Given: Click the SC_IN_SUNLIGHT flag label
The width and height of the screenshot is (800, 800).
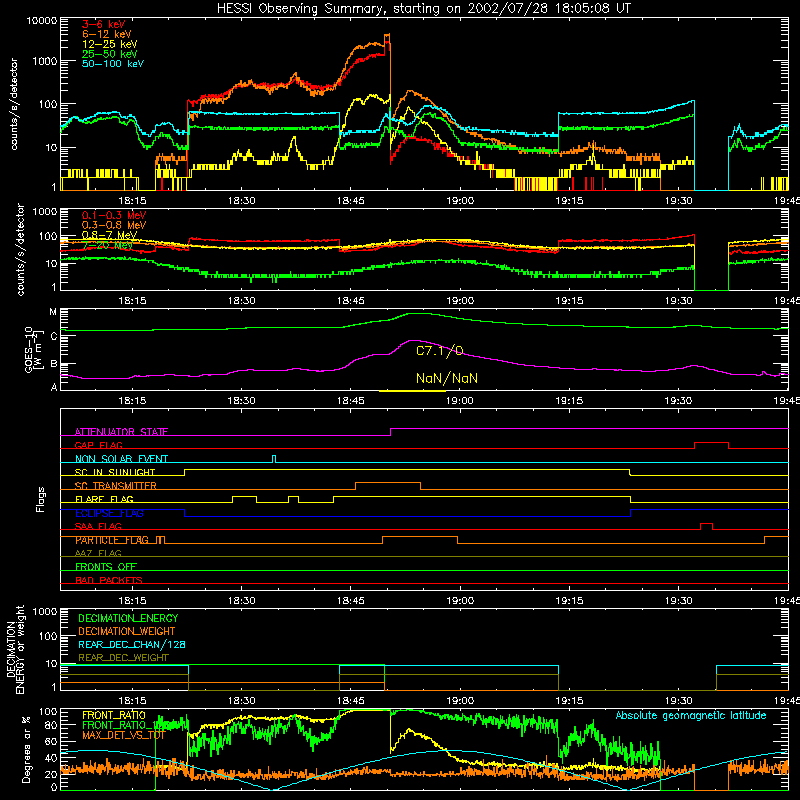Looking at the screenshot, I should click(x=115, y=472).
